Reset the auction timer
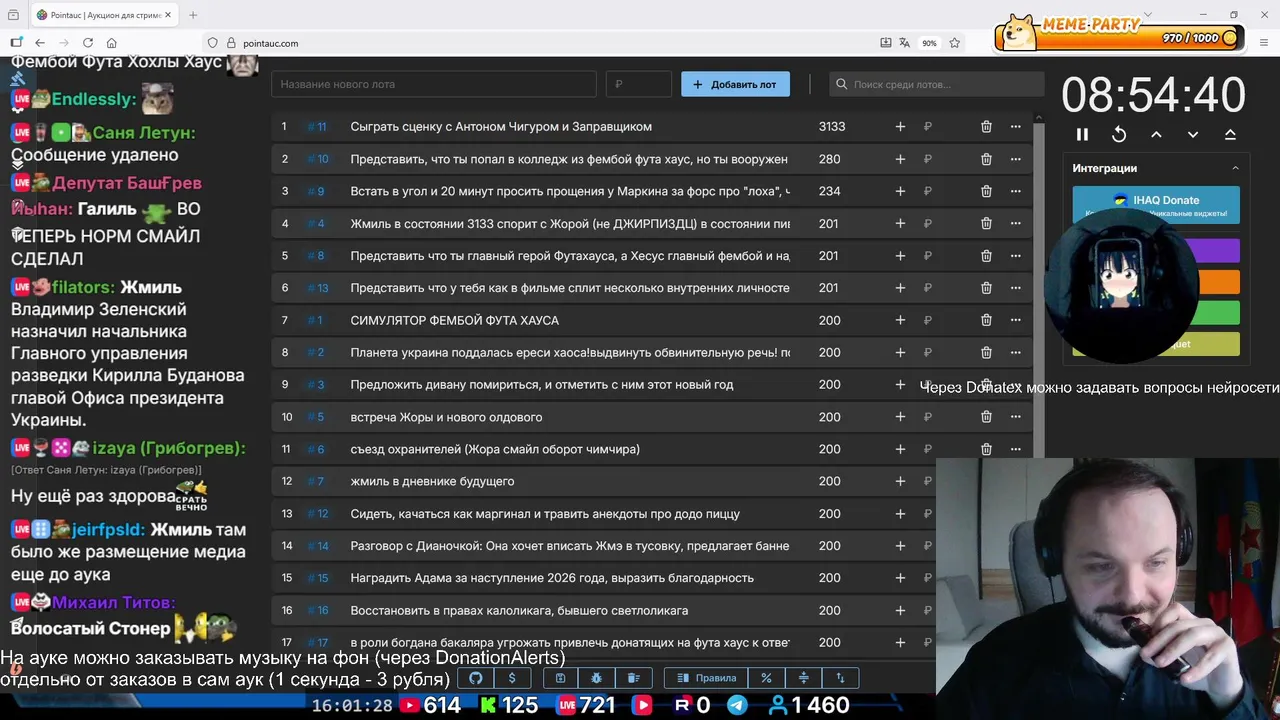The image size is (1280, 720). tap(1119, 134)
